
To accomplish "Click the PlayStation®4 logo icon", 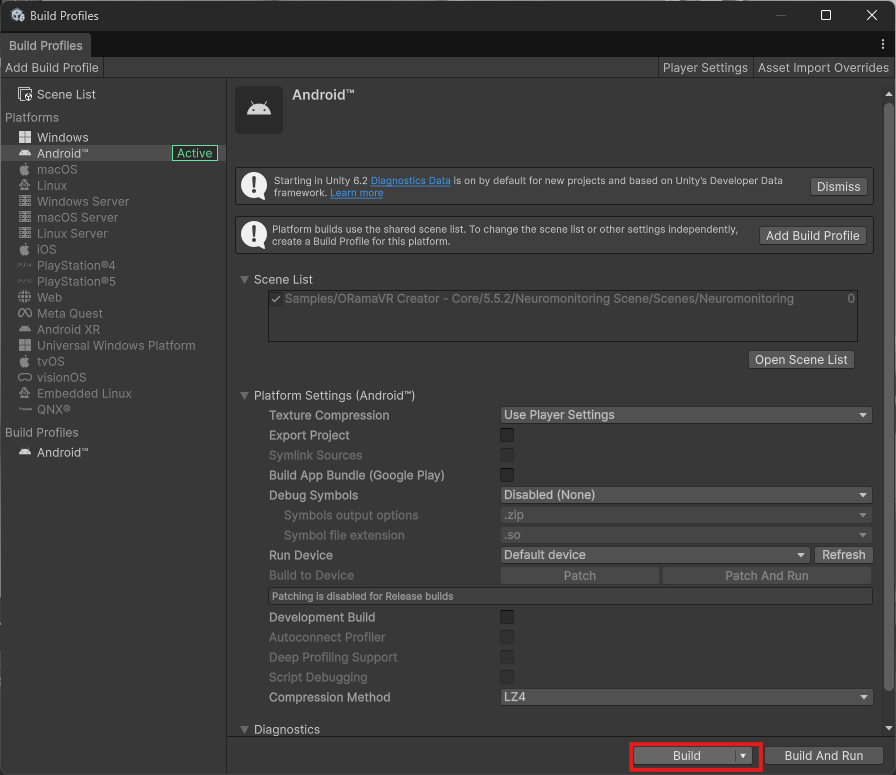I will pyautogui.click(x=25, y=265).
